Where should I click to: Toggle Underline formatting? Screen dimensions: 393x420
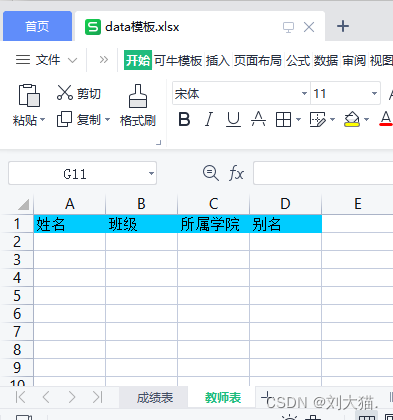pyautogui.click(x=233, y=119)
